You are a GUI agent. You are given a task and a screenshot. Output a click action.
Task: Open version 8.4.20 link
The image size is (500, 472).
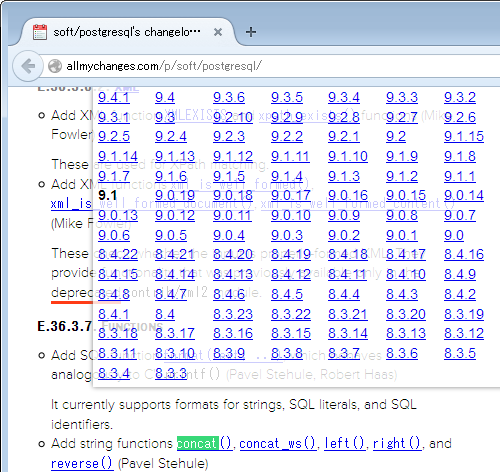[233, 255]
